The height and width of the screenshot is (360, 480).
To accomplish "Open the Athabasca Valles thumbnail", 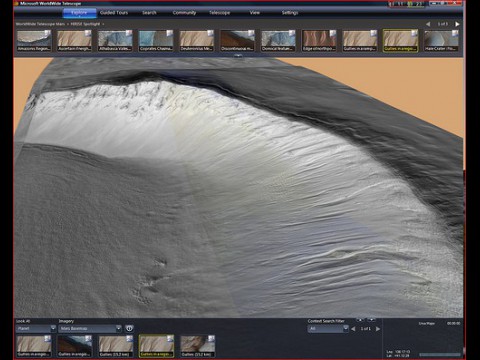I will 115,41.
